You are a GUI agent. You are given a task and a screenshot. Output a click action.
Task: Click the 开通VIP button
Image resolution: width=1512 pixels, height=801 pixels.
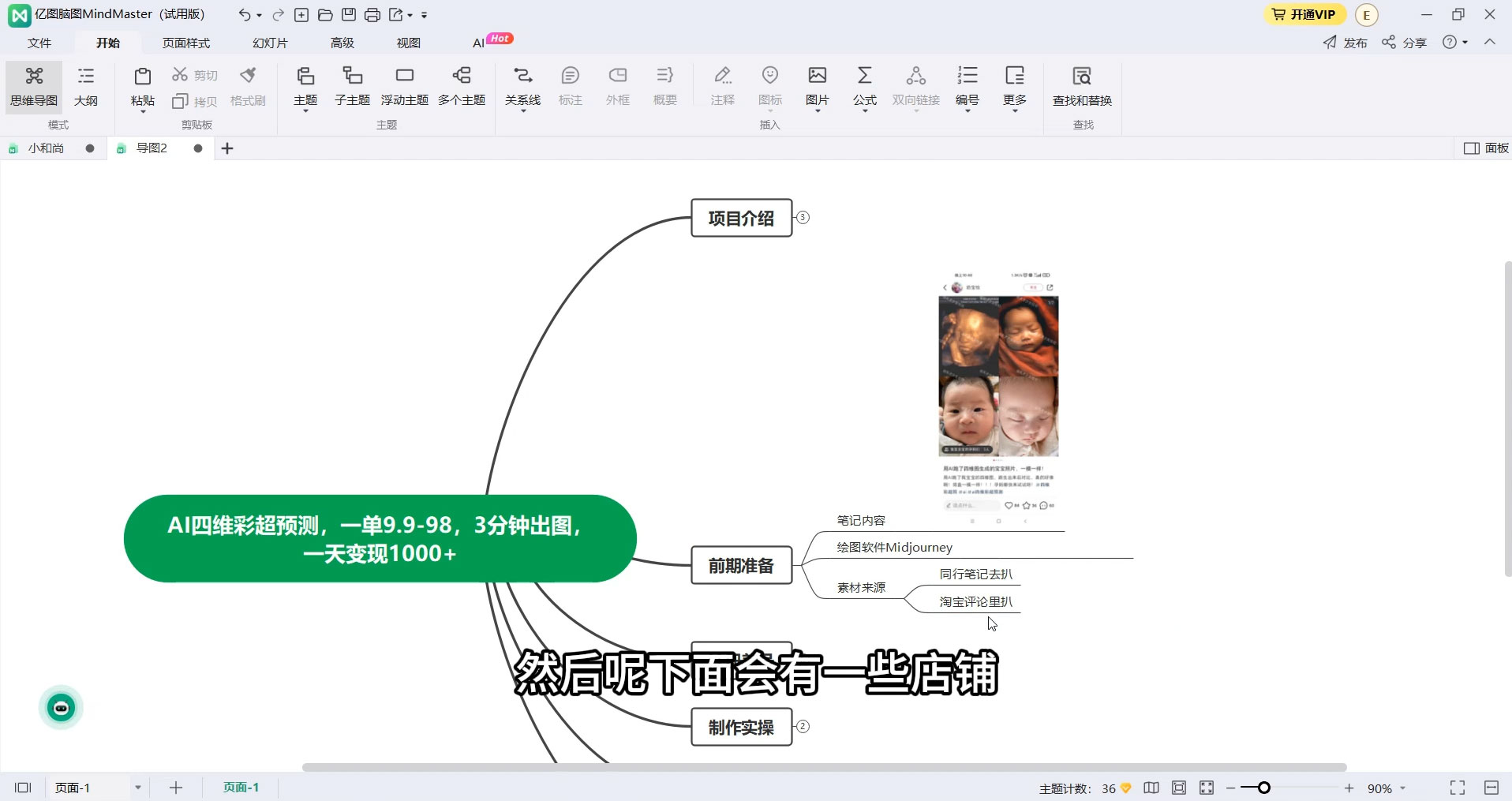click(1304, 13)
